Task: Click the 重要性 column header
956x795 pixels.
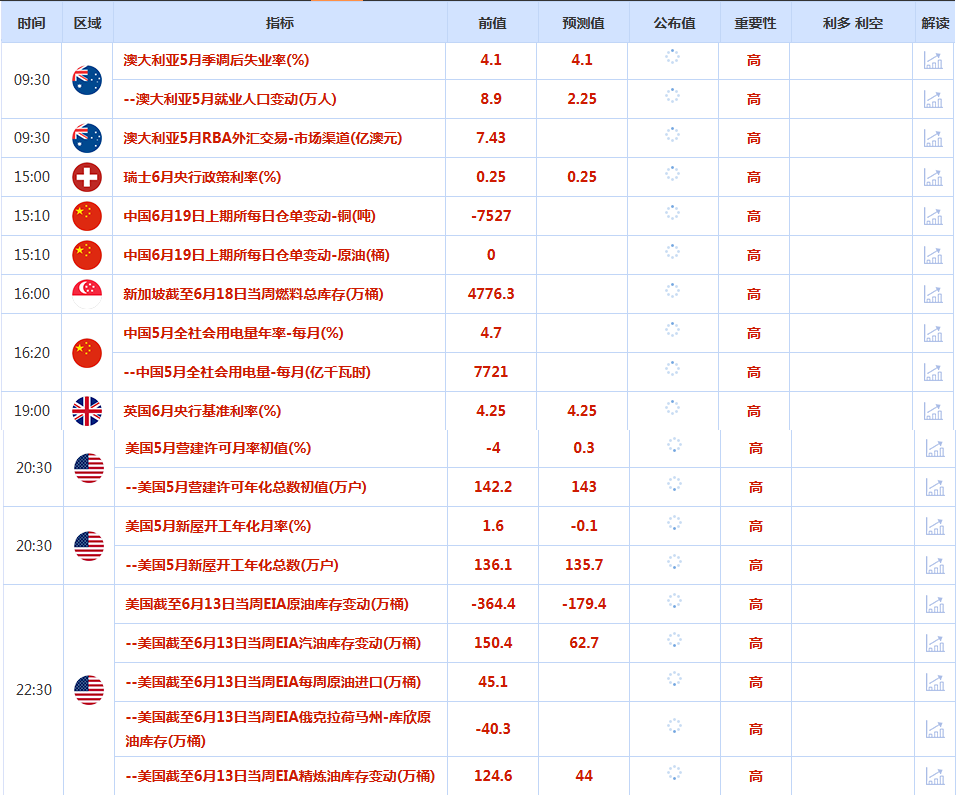Action: 755,23
